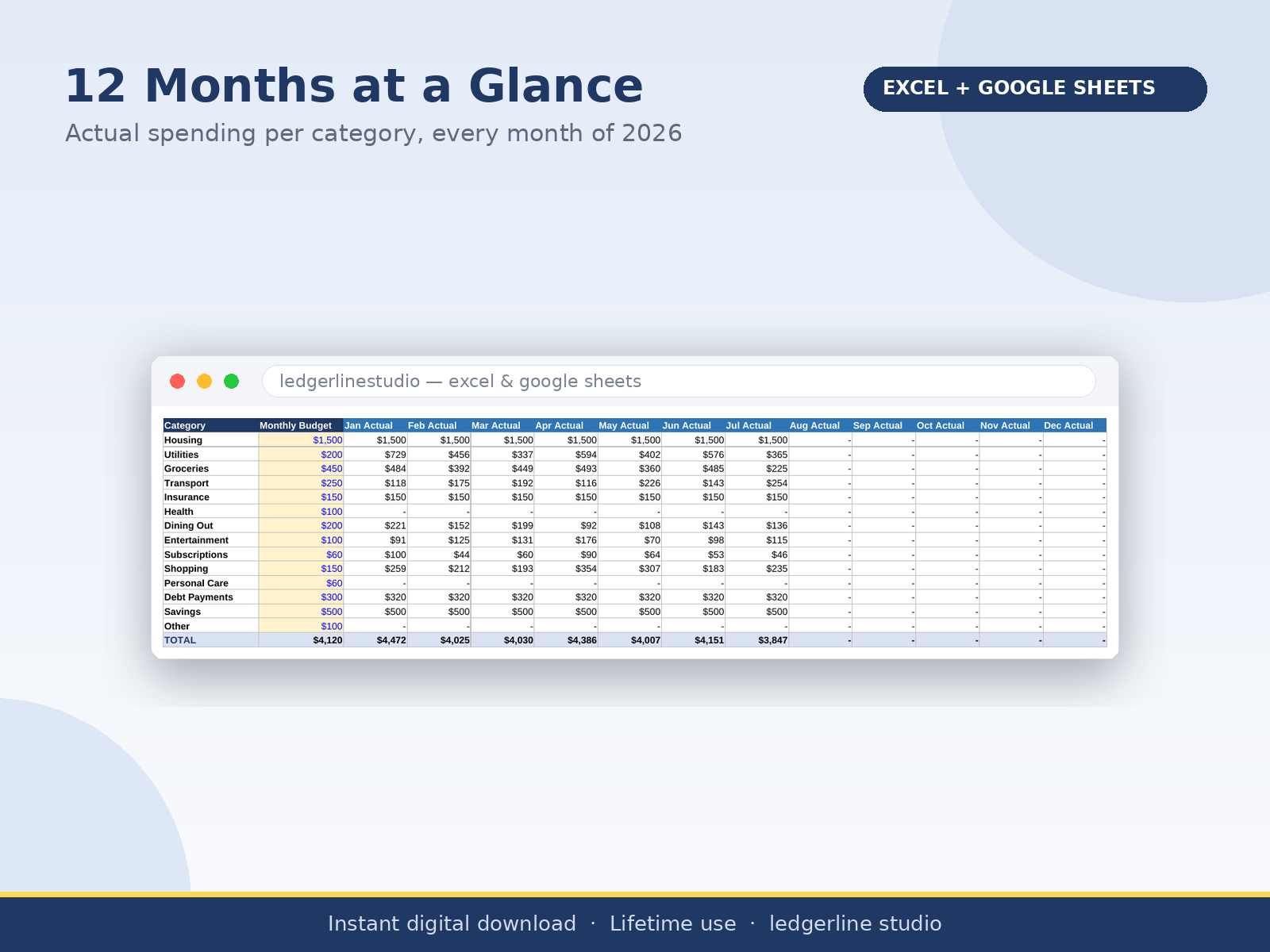Select the Apr total cell $4,386

click(566, 640)
